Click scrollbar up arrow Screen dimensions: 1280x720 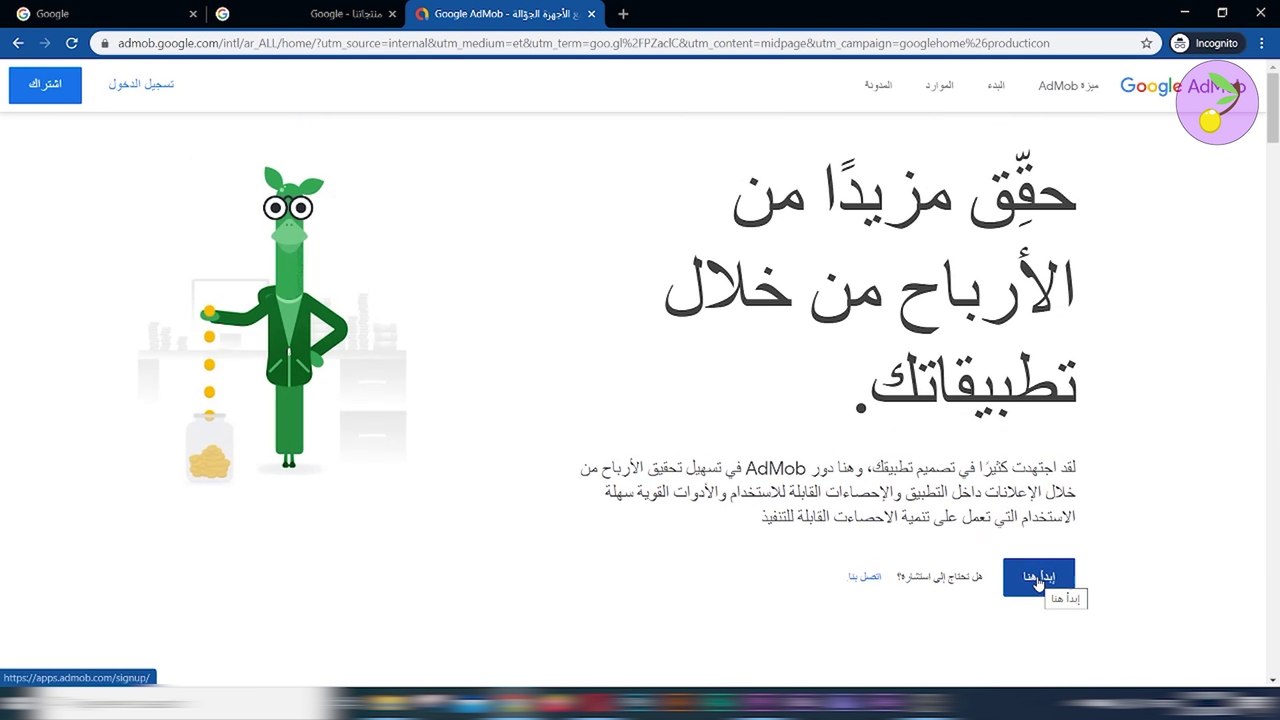point(1272,67)
